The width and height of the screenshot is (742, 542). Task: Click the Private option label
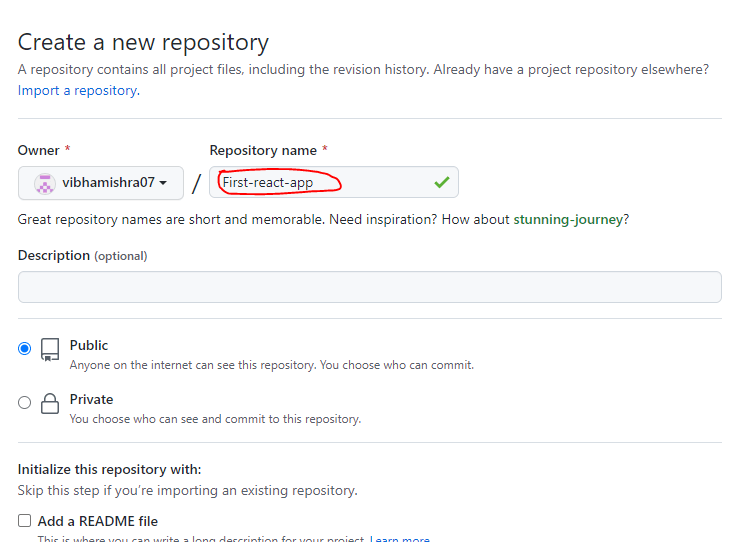pos(91,400)
